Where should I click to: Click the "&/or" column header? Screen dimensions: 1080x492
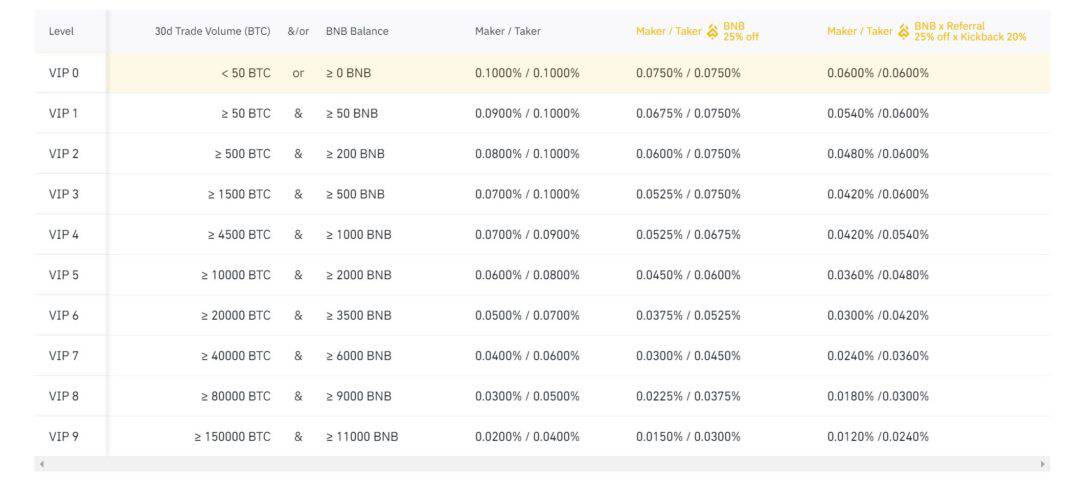[x=298, y=31]
